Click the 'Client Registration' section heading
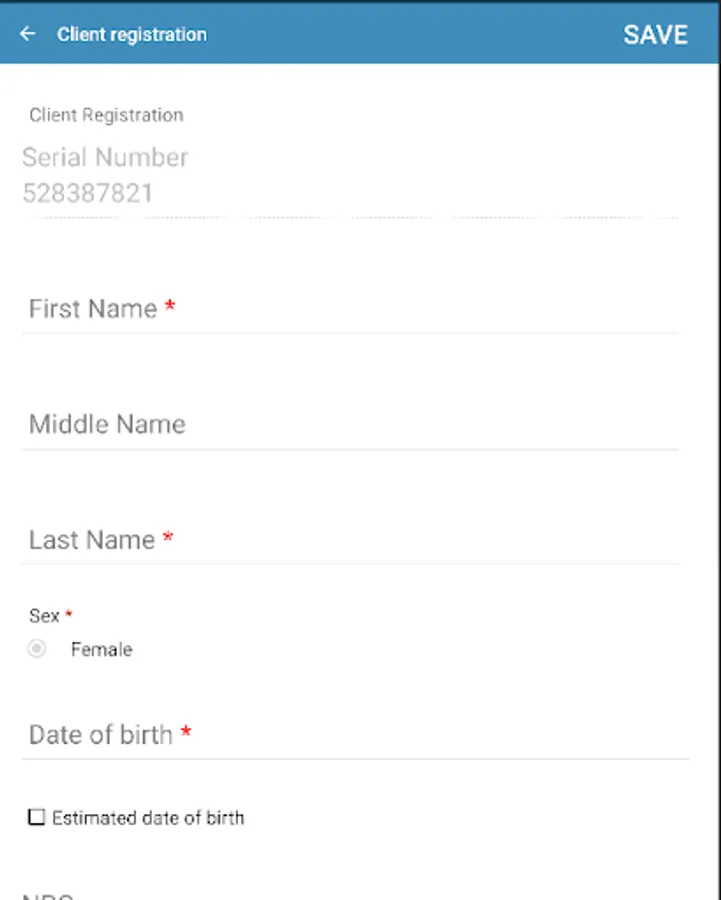 click(106, 115)
